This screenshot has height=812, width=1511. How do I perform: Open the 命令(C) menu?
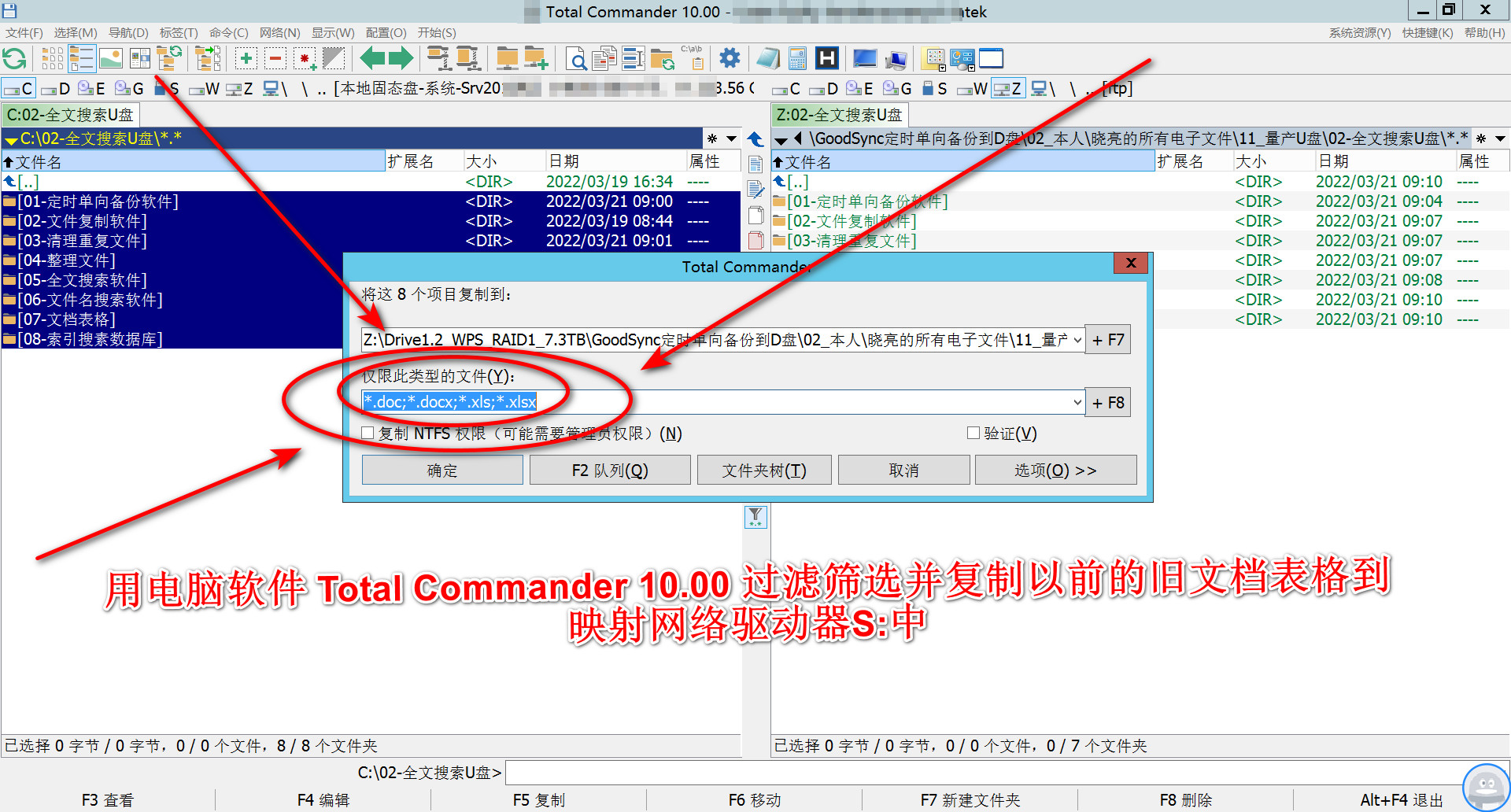(229, 33)
